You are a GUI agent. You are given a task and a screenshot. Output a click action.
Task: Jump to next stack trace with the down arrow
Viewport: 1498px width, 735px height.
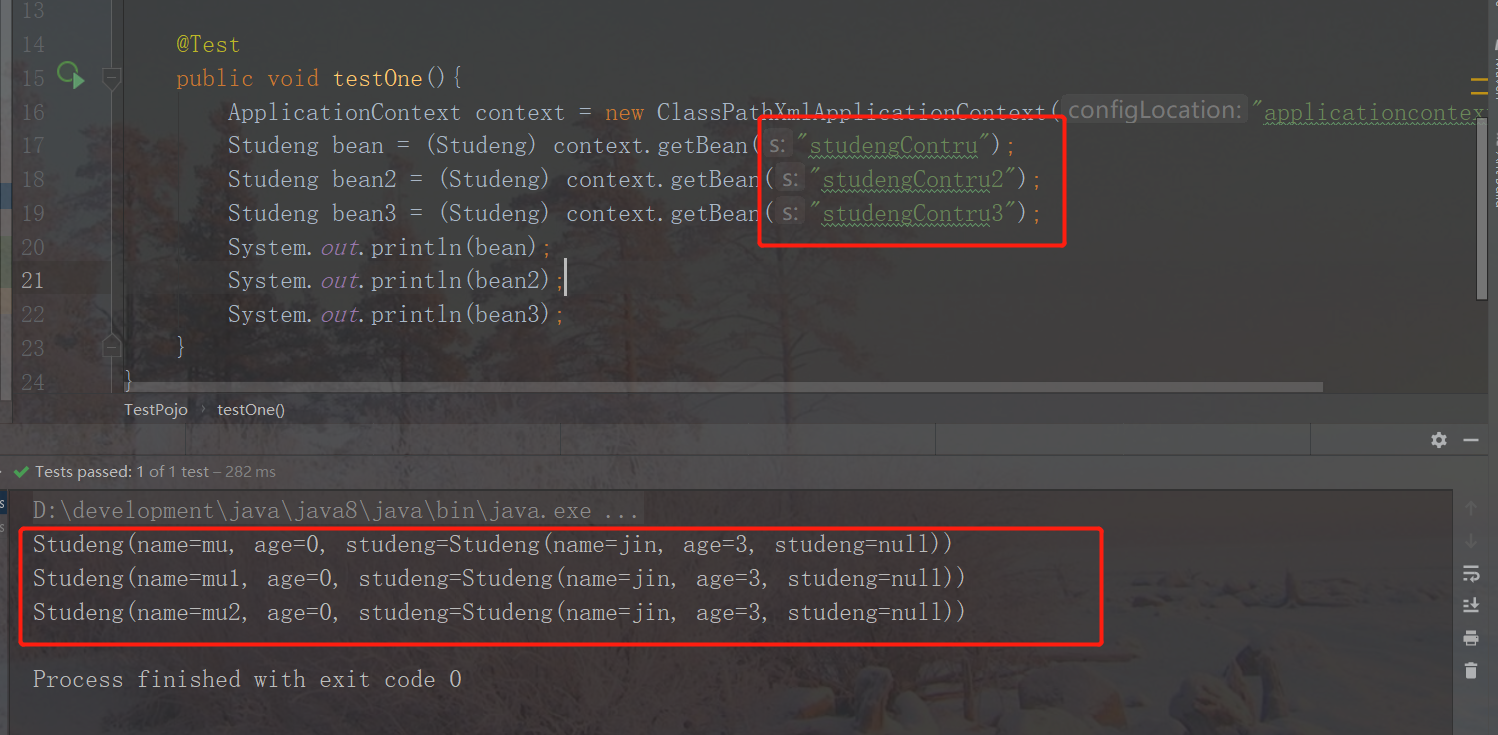(x=1470, y=541)
